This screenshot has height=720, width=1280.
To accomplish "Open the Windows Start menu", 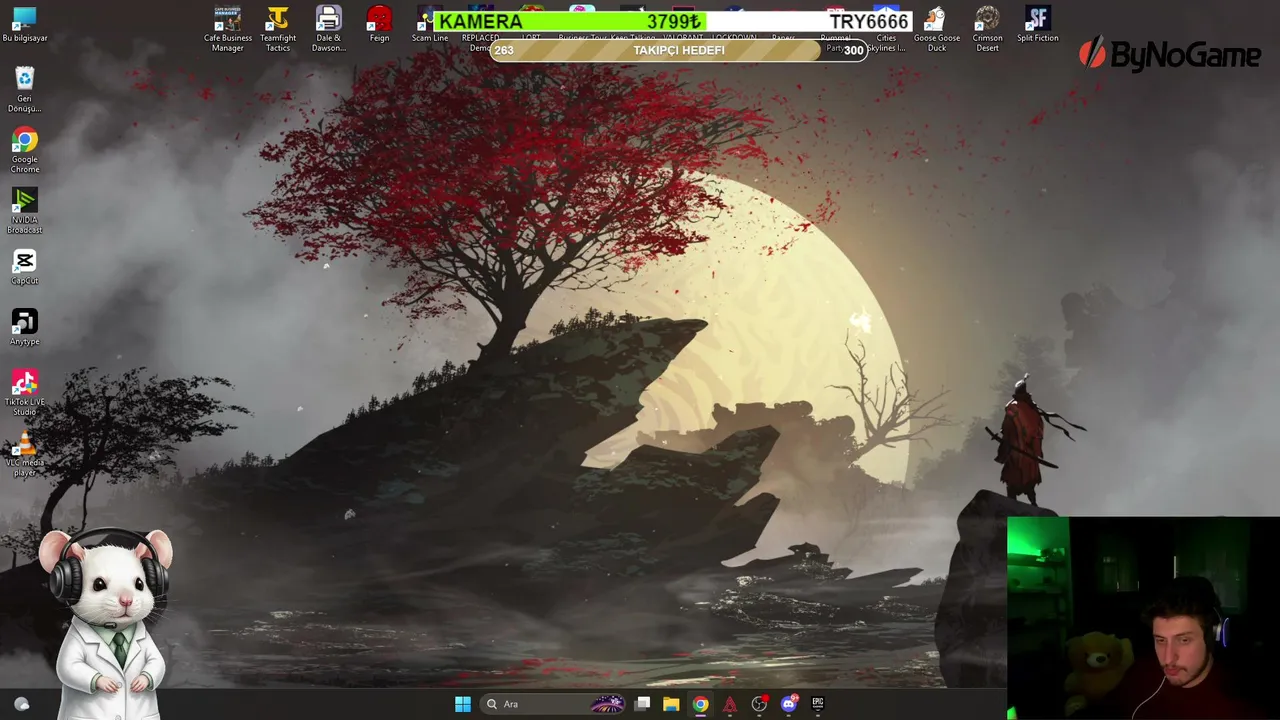I will [463, 704].
